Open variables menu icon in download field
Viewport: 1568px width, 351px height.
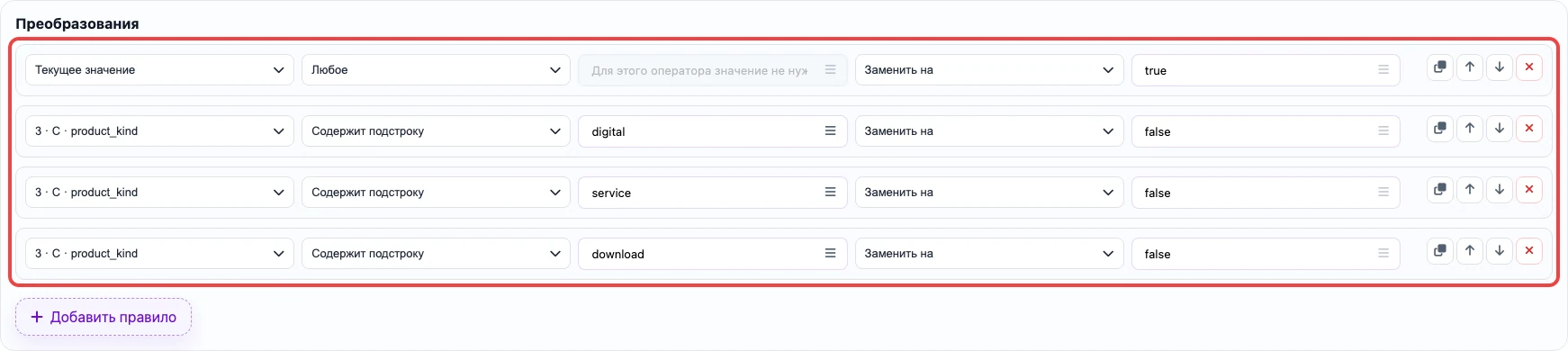point(830,253)
